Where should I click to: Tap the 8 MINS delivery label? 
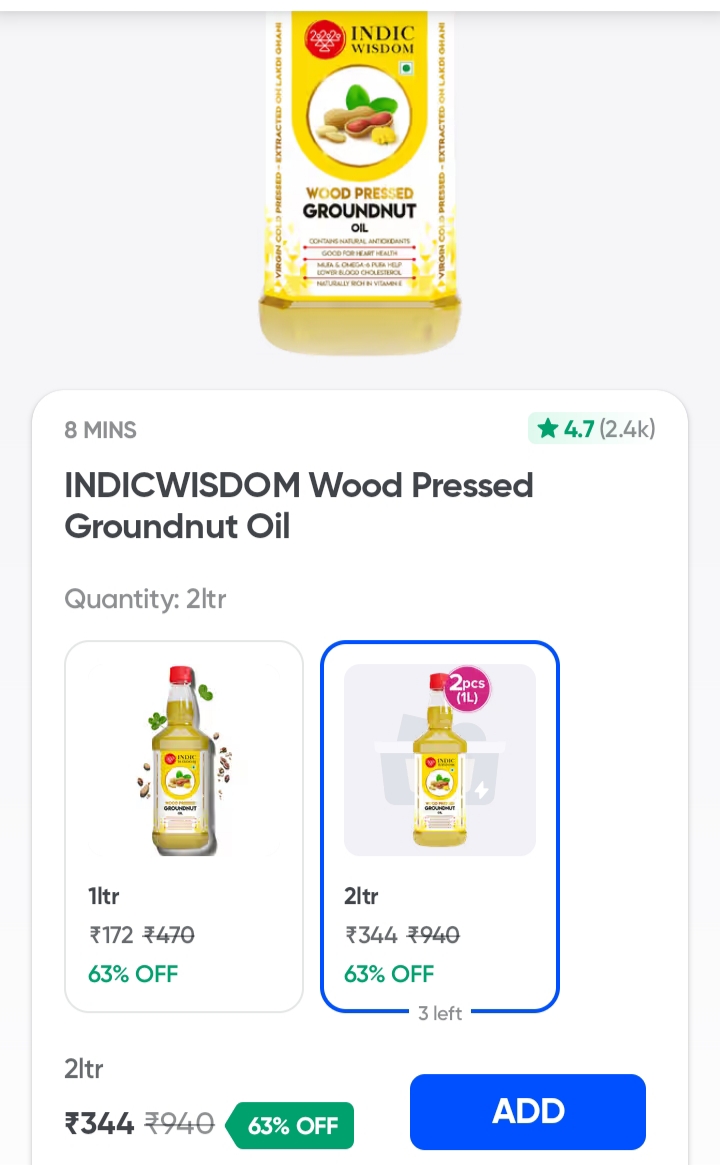click(x=100, y=431)
